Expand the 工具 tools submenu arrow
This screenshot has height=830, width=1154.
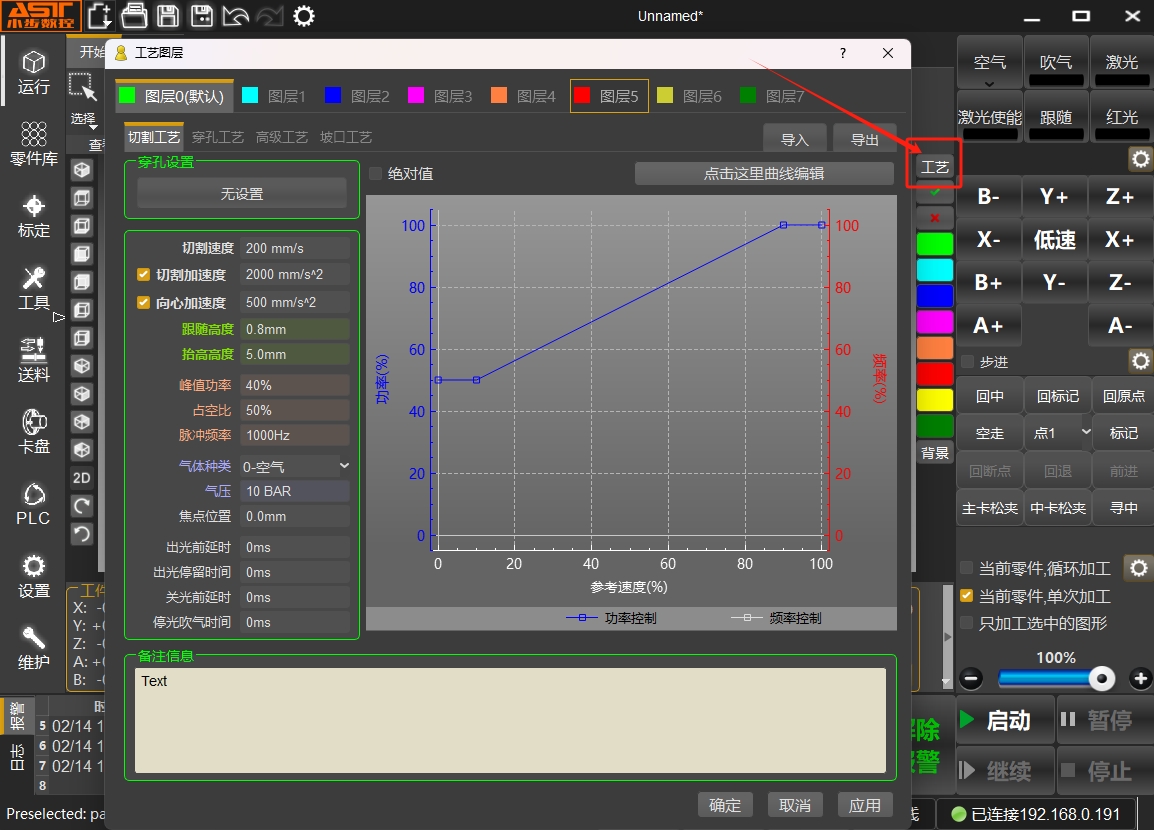point(59,317)
